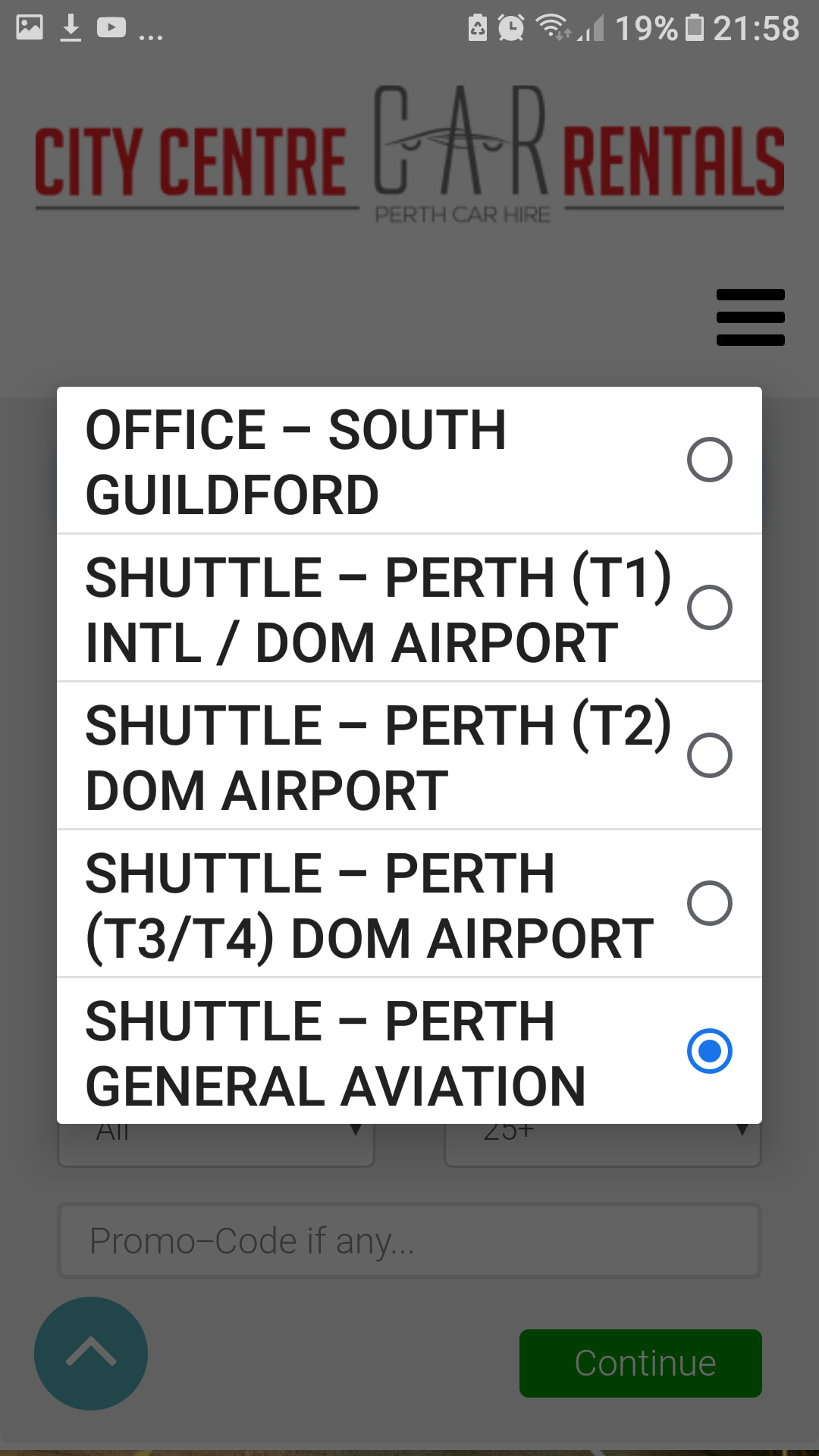Select Office – South Guildford radio button
This screenshot has width=819, height=1456.
[709, 460]
